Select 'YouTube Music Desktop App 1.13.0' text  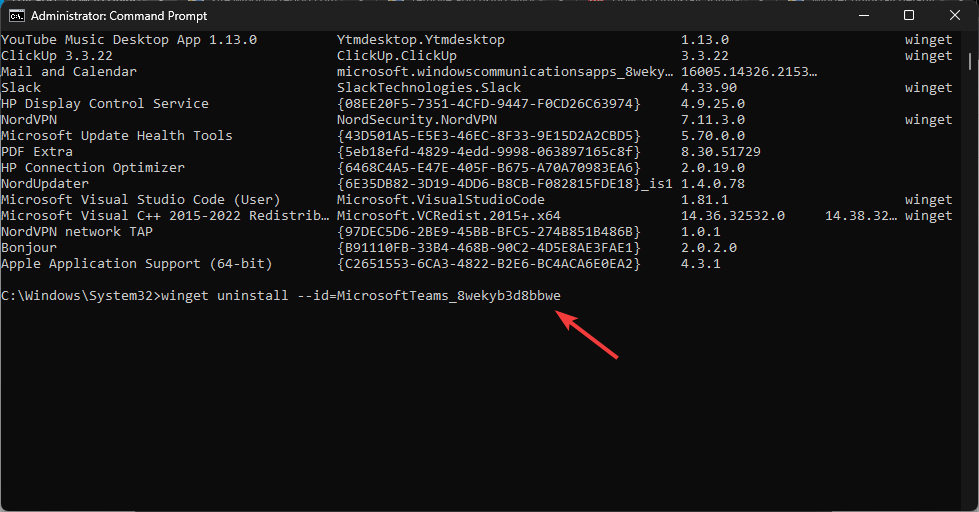pyautogui.click(x=129, y=40)
